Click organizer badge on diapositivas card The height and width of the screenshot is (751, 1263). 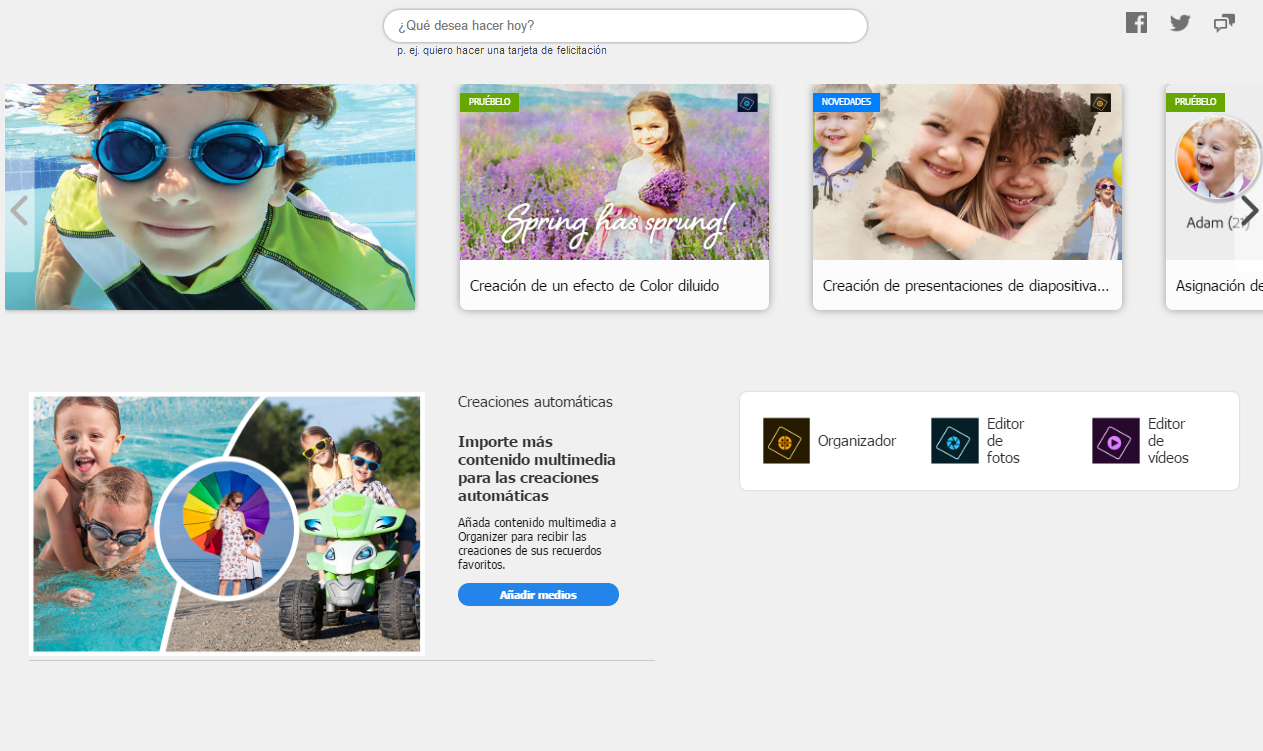point(1100,103)
